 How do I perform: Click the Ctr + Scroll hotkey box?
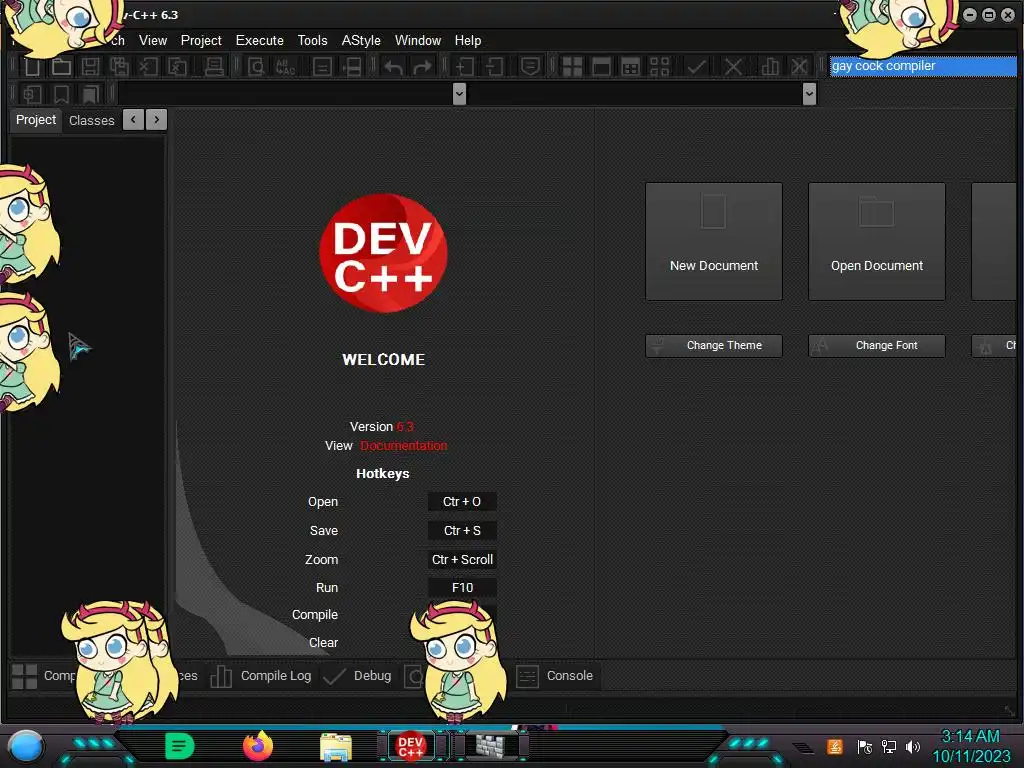click(x=462, y=560)
